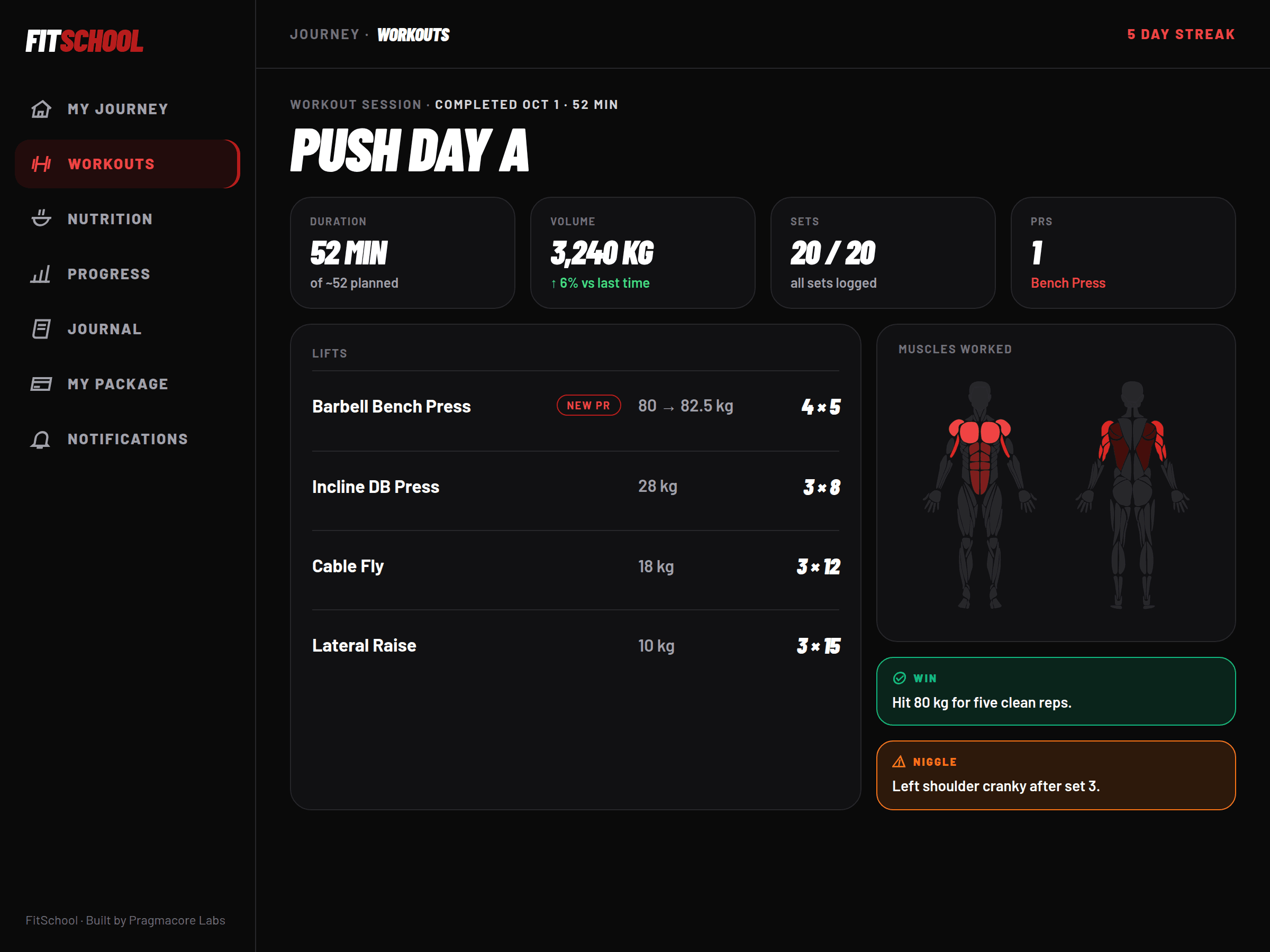Click the Niggle warning triangle icon
The image size is (1270, 952).
(x=899, y=762)
